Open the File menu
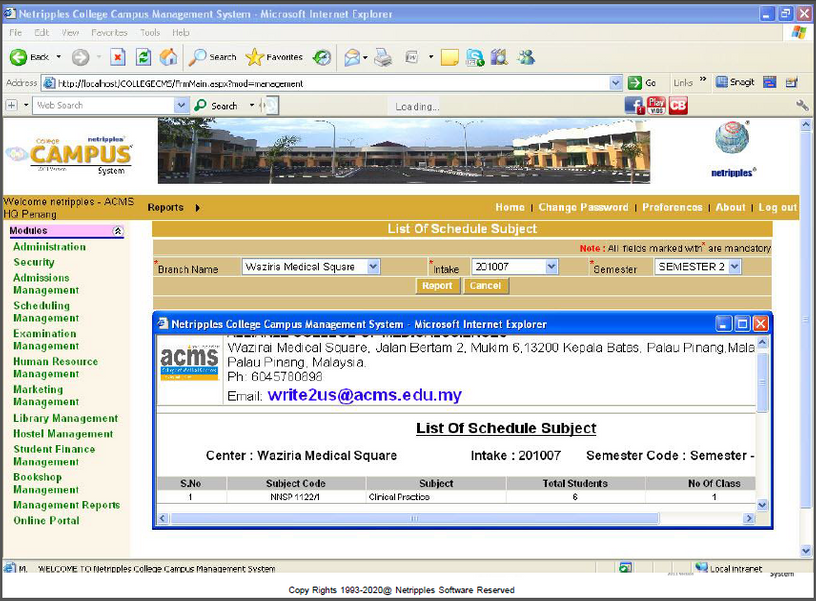816x601 pixels. pyautogui.click(x=16, y=33)
